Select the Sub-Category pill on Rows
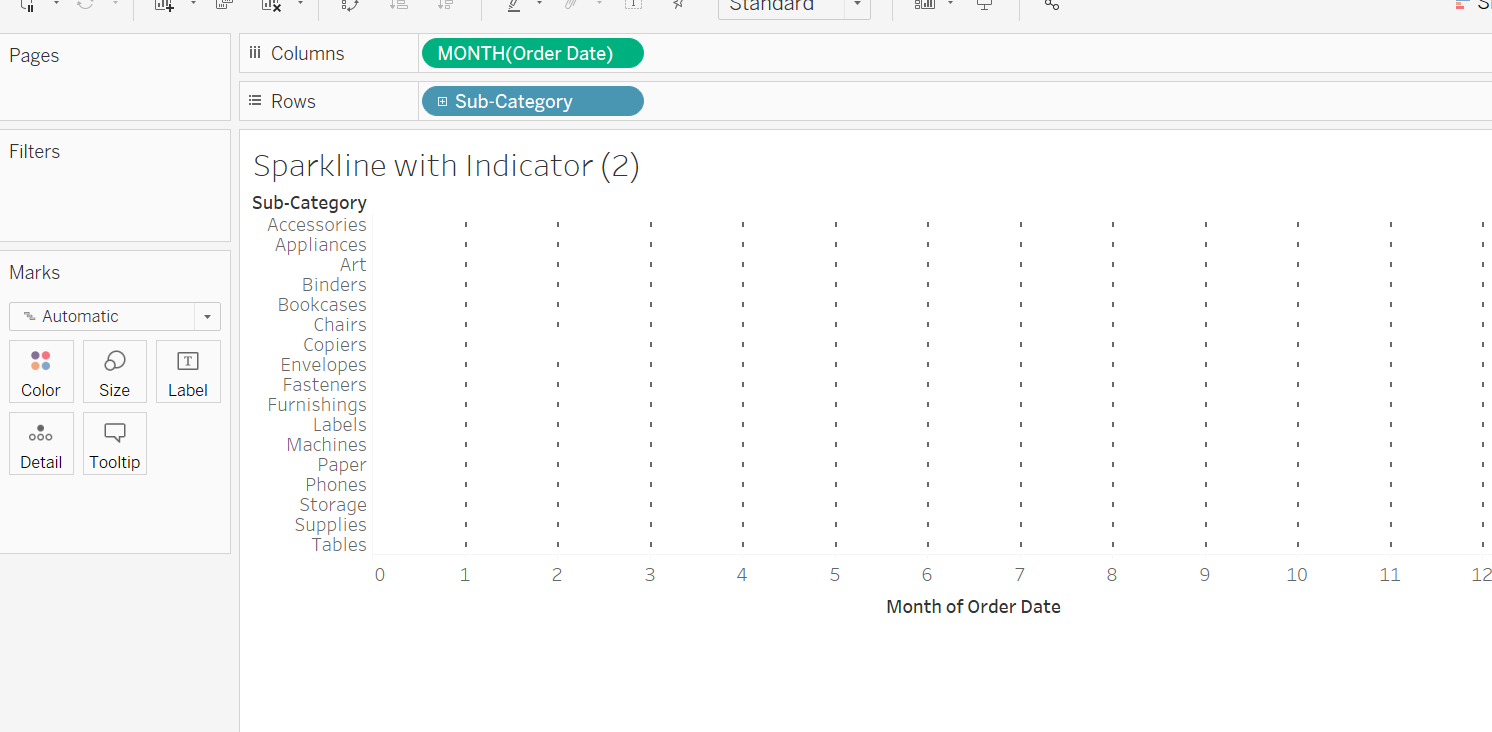The width and height of the screenshot is (1492, 732). click(x=533, y=101)
